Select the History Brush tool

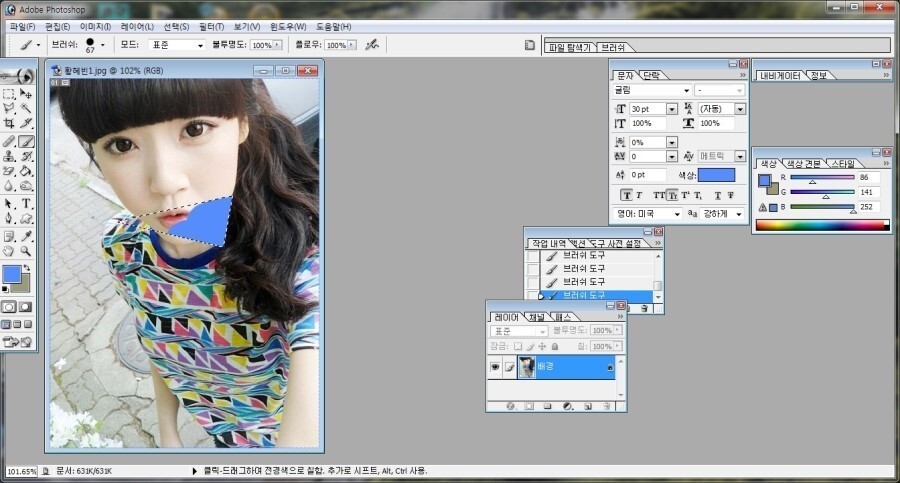click(26, 156)
